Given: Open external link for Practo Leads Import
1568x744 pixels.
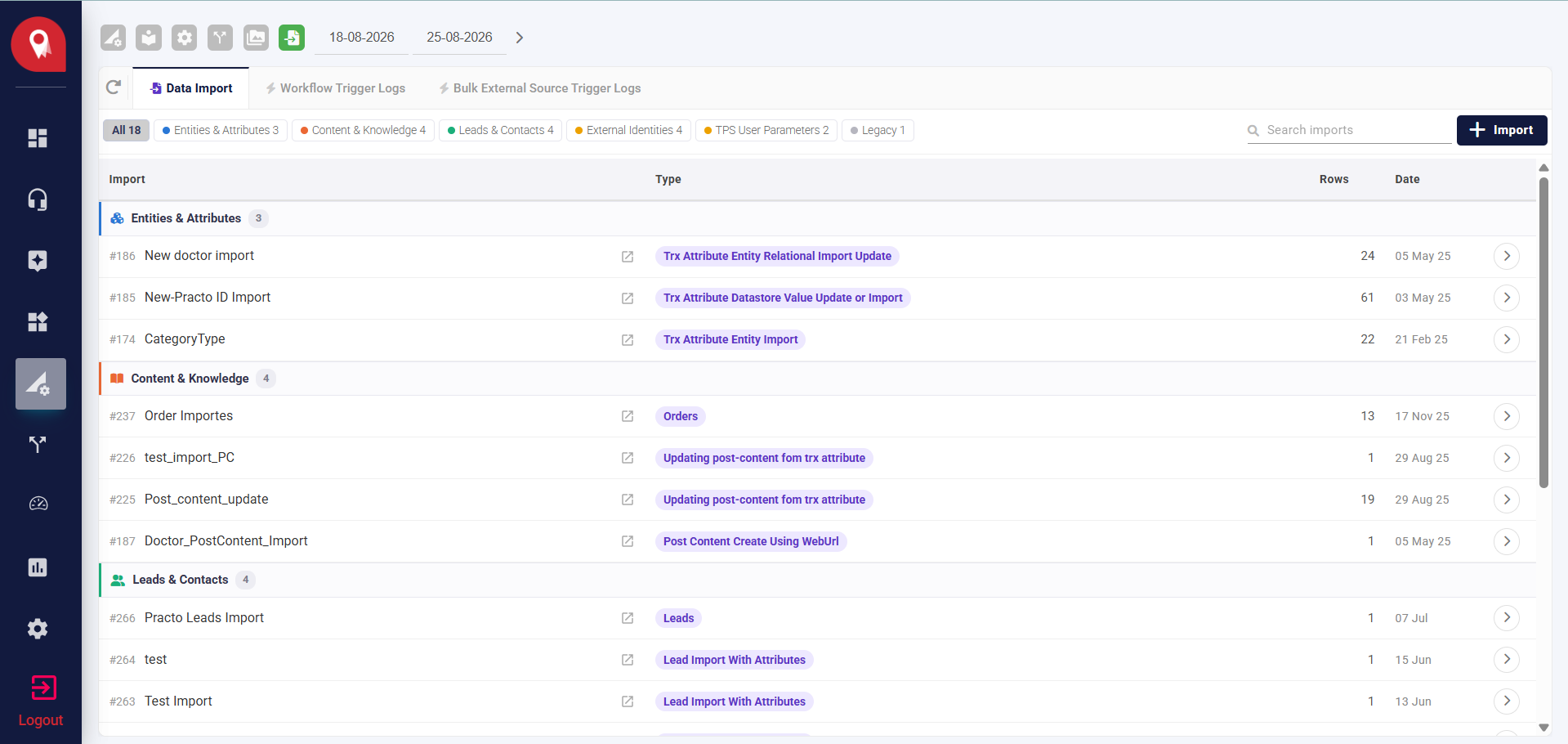Looking at the screenshot, I should [x=628, y=618].
